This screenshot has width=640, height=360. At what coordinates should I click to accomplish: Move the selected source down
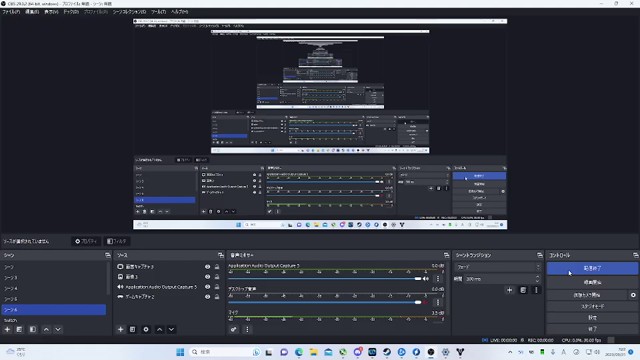click(x=171, y=329)
